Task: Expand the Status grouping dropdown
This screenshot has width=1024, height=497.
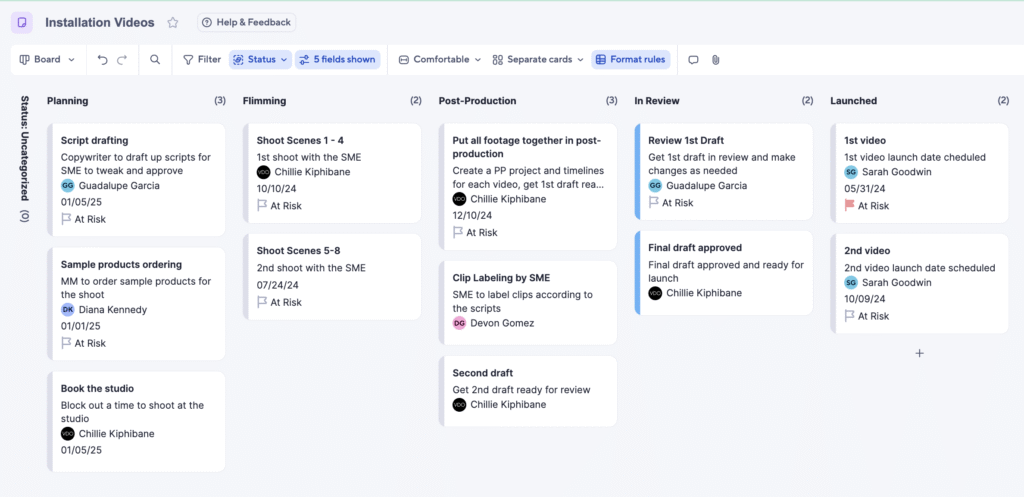Action: [260, 60]
